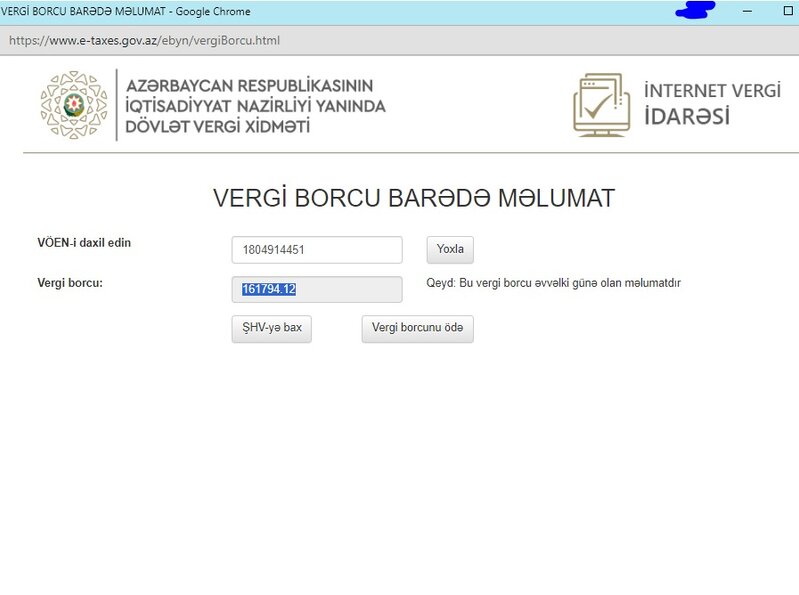Click the Qeyd note about previous day
This screenshot has height=595, width=799.
pos(553,283)
